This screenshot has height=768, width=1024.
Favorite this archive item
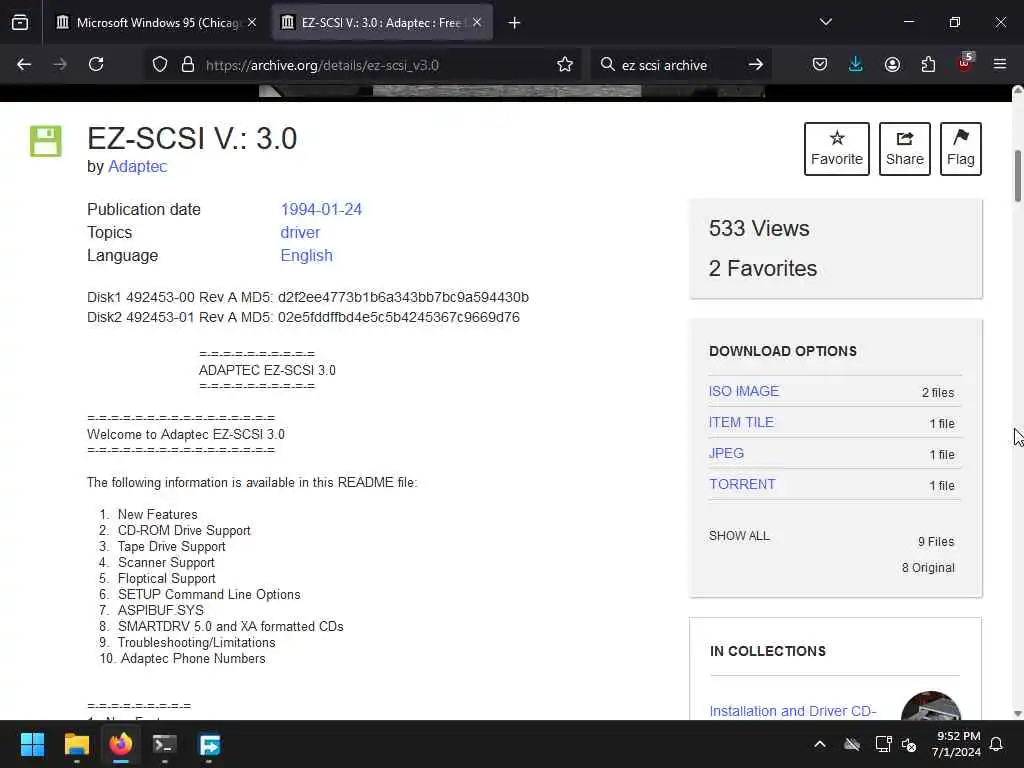(x=837, y=149)
